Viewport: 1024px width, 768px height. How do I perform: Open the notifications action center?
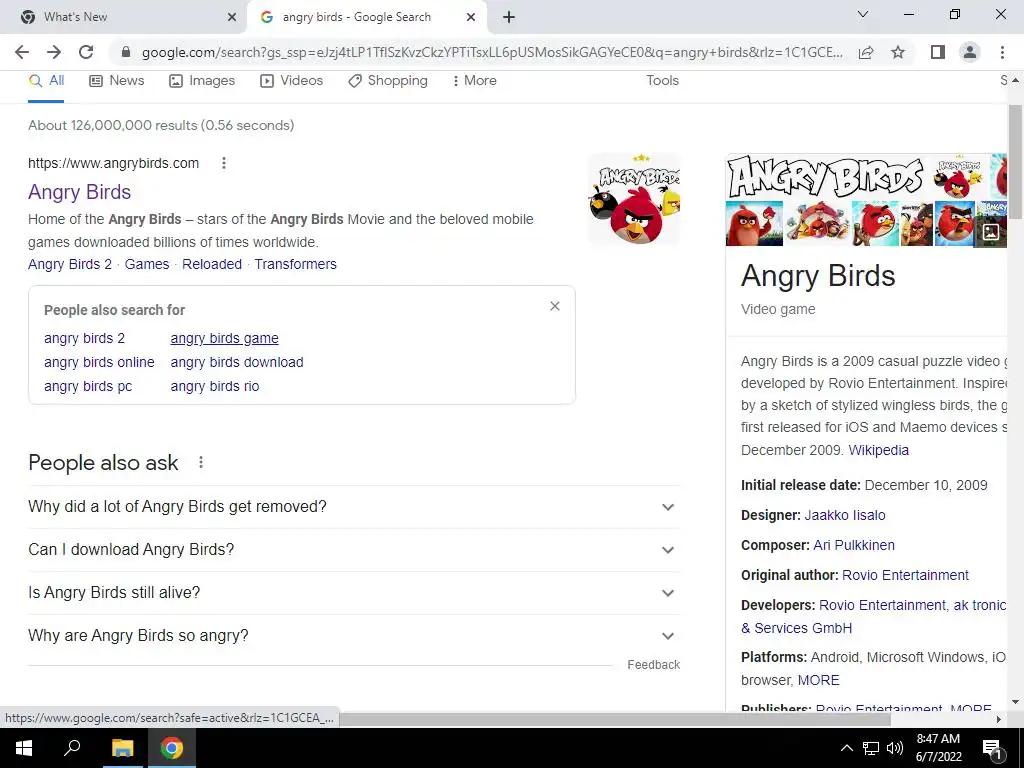point(993,748)
